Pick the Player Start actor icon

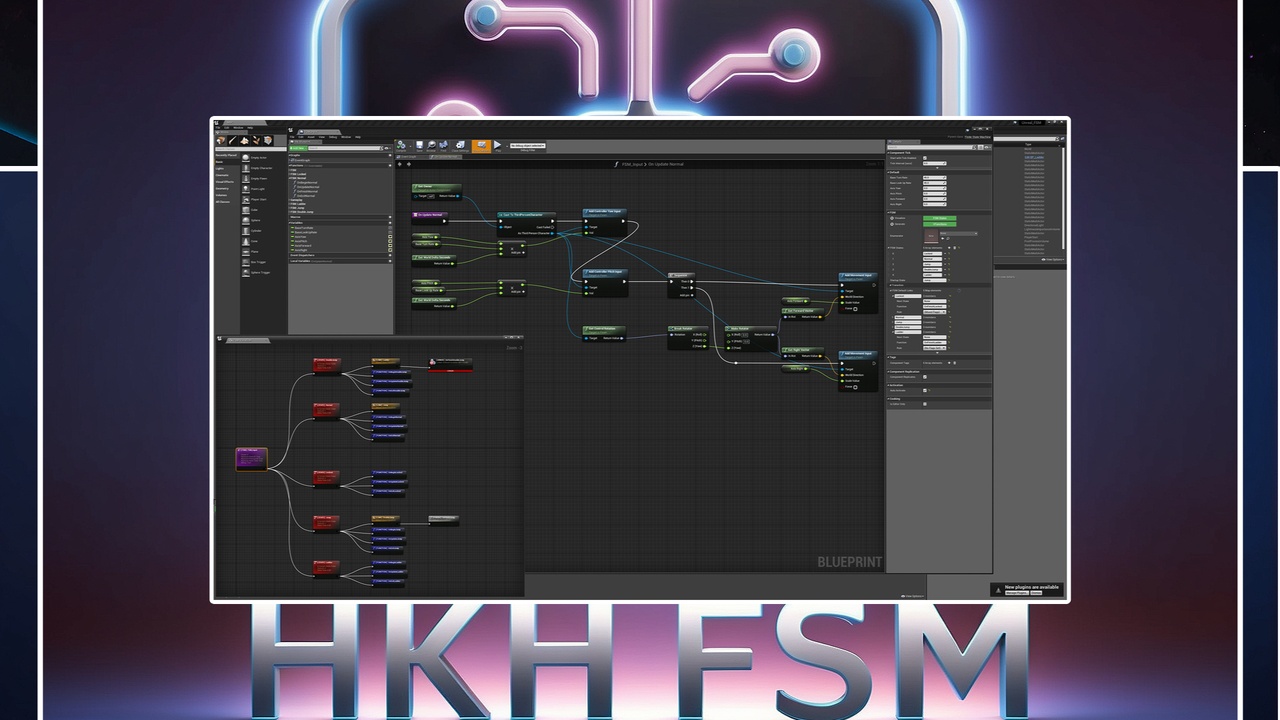click(246, 199)
